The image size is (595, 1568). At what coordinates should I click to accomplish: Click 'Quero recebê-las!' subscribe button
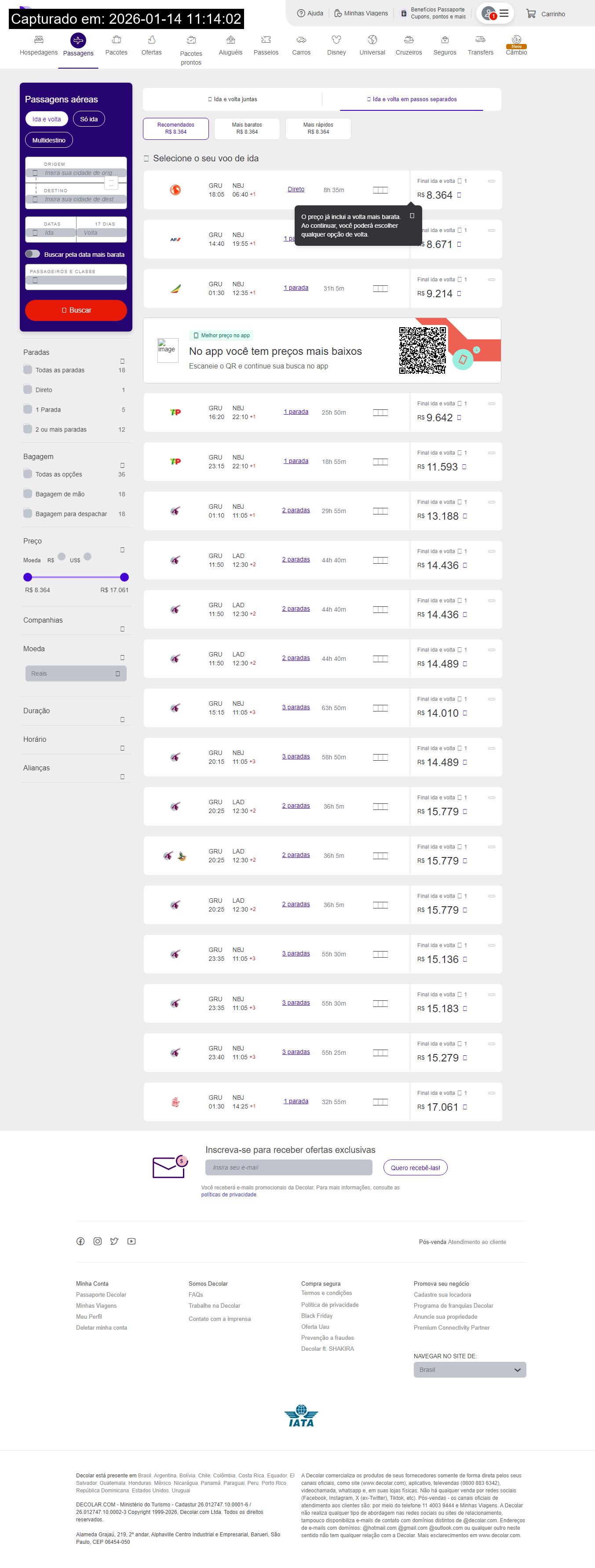[x=415, y=1167]
